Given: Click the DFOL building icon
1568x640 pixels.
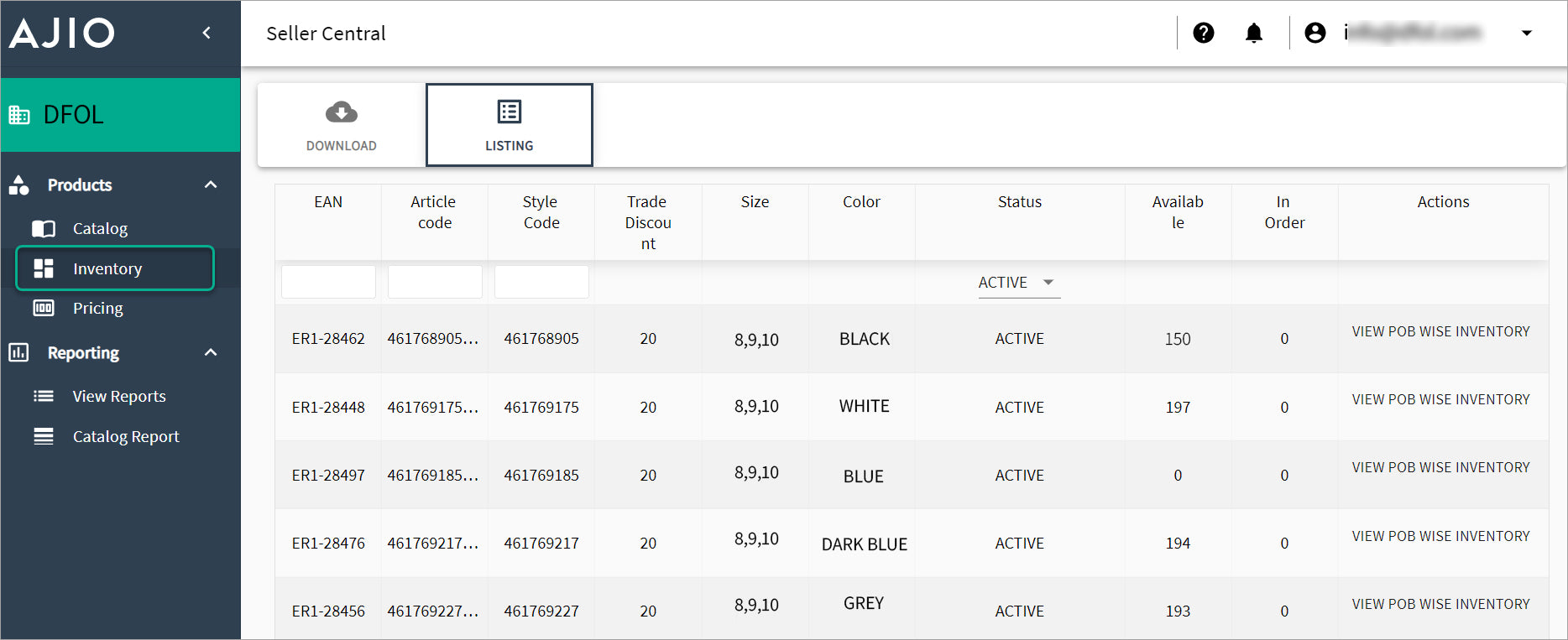Looking at the screenshot, I should pos(19,115).
